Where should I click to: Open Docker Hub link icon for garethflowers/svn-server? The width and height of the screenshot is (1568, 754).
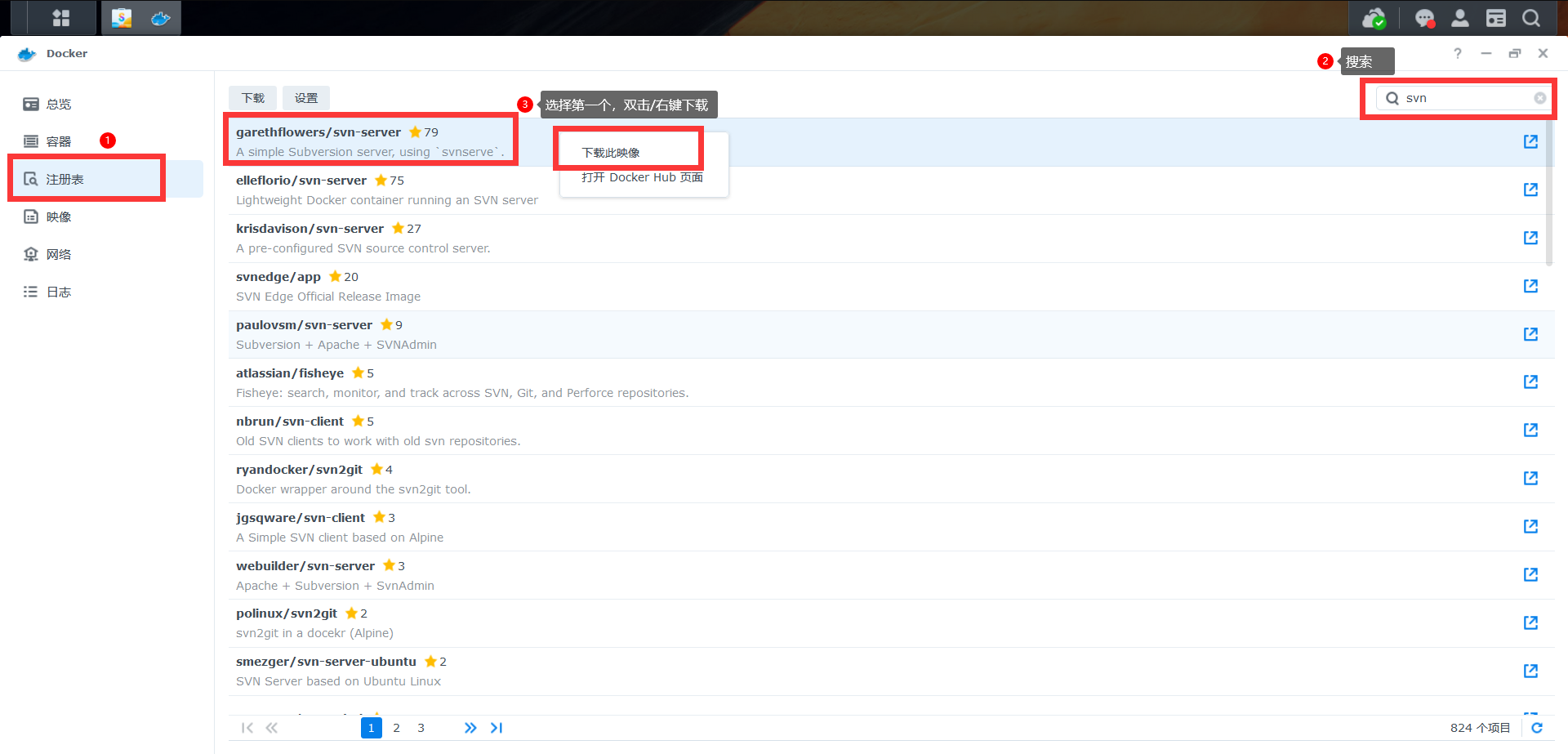click(1530, 141)
